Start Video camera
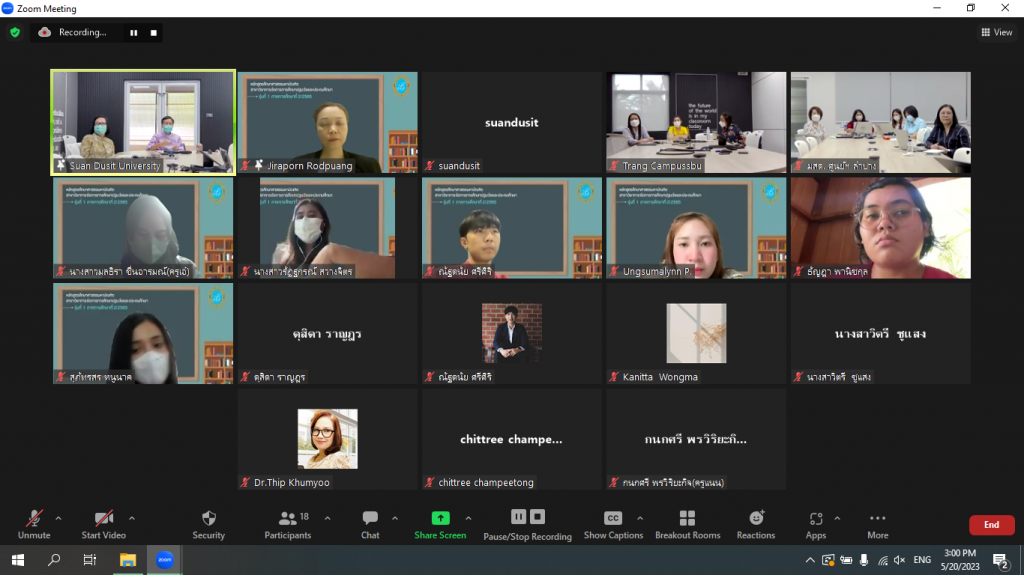The width and height of the screenshot is (1024, 575). point(103,523)
